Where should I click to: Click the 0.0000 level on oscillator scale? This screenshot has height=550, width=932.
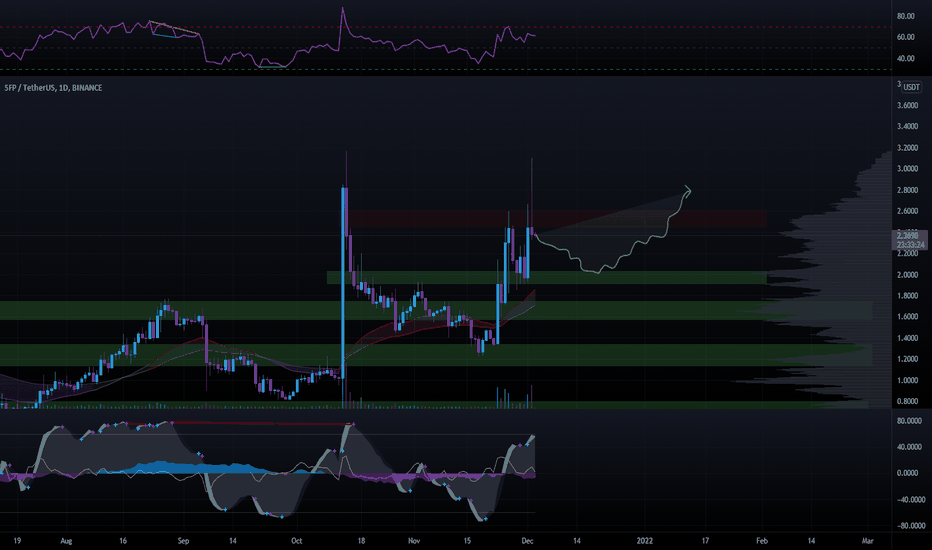907,473
